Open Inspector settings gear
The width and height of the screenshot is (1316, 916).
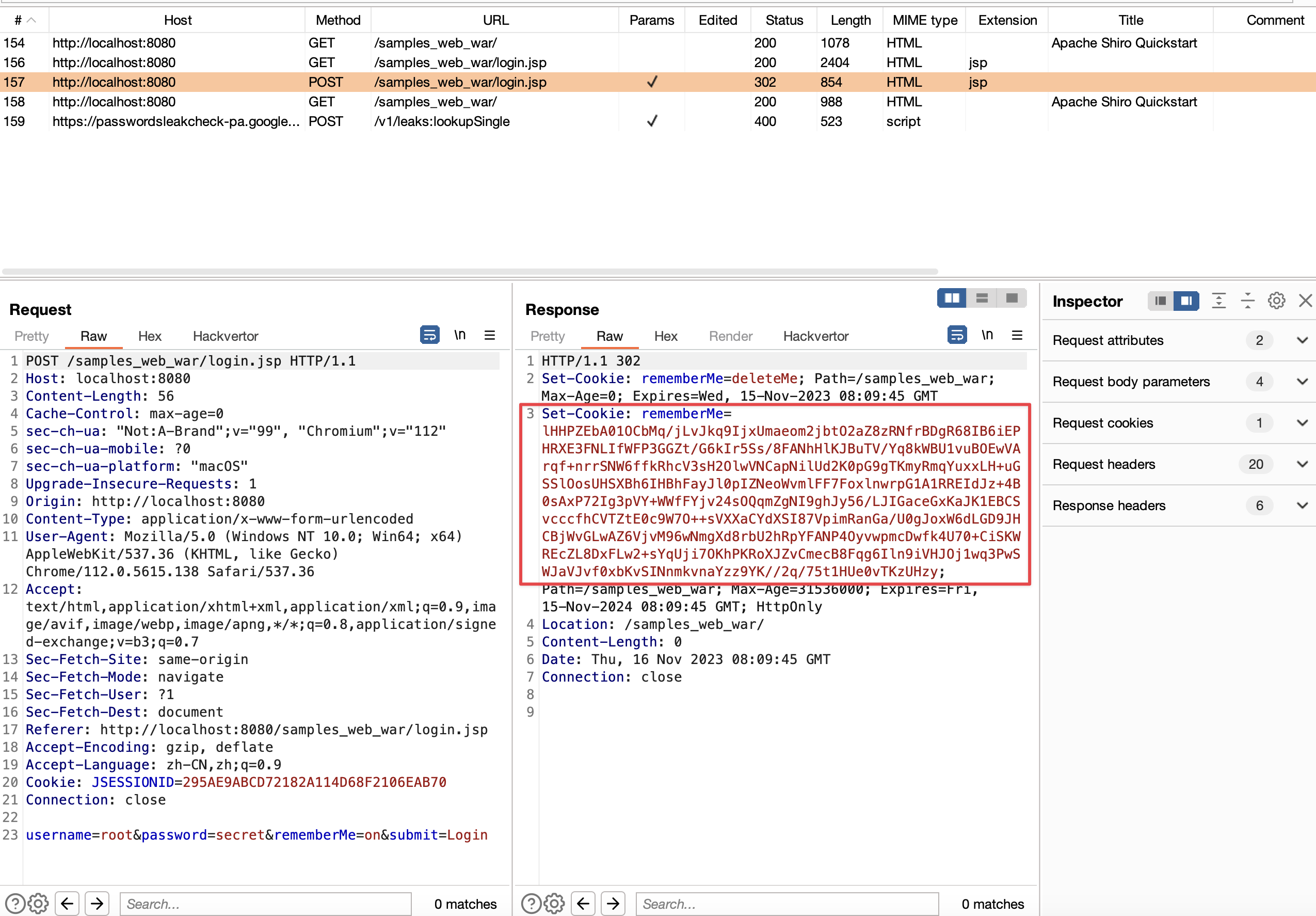[1276, 301]
